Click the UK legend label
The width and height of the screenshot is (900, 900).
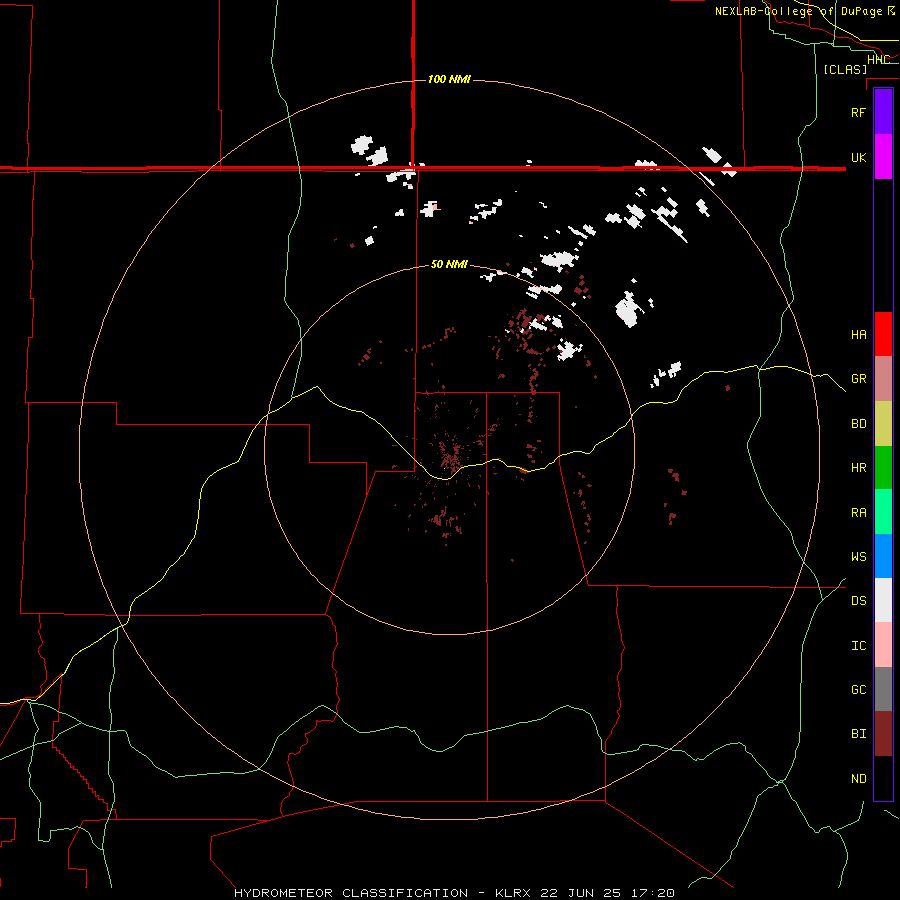pos(858,157)
